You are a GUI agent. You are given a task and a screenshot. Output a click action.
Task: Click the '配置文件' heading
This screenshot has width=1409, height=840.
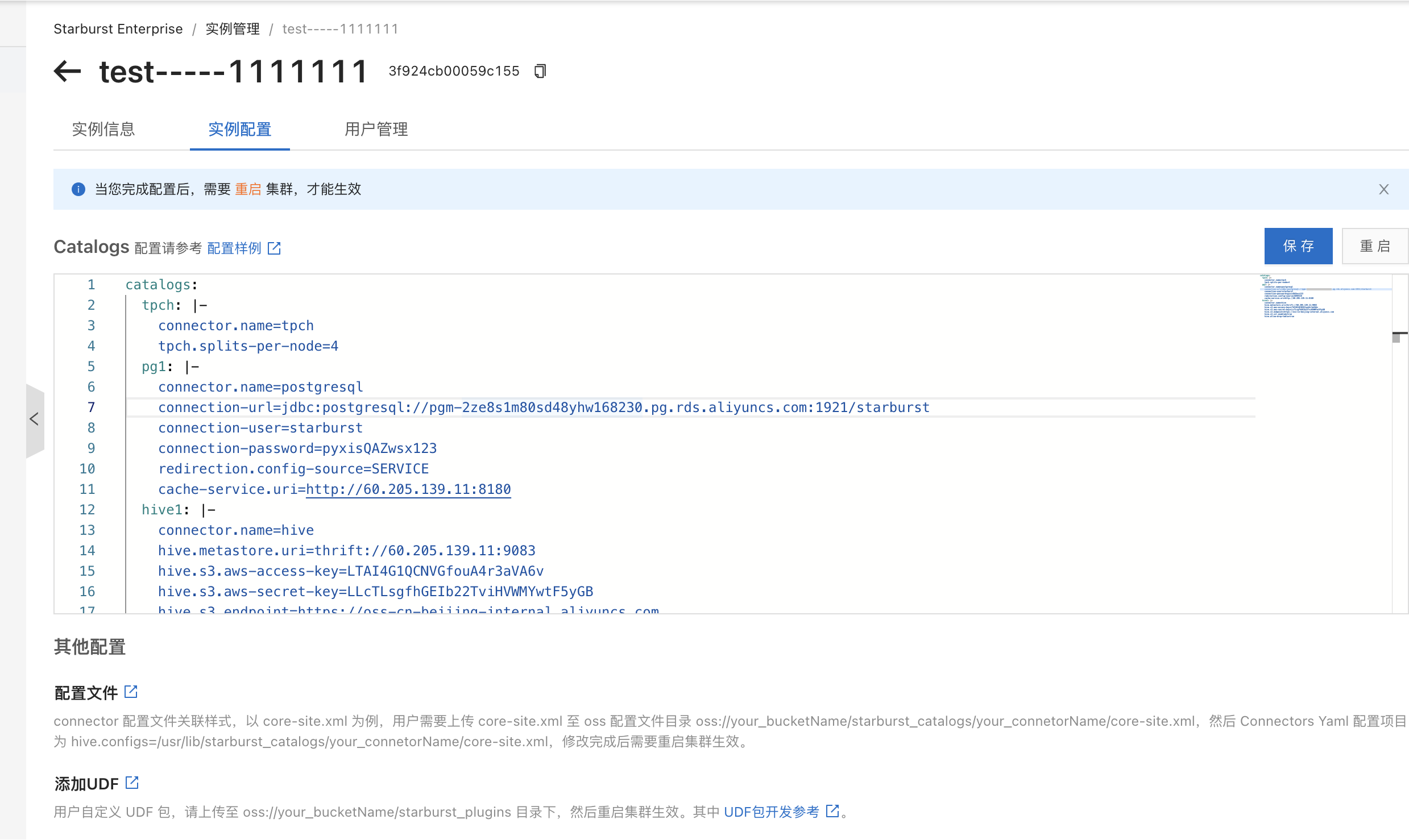(86, 693)
